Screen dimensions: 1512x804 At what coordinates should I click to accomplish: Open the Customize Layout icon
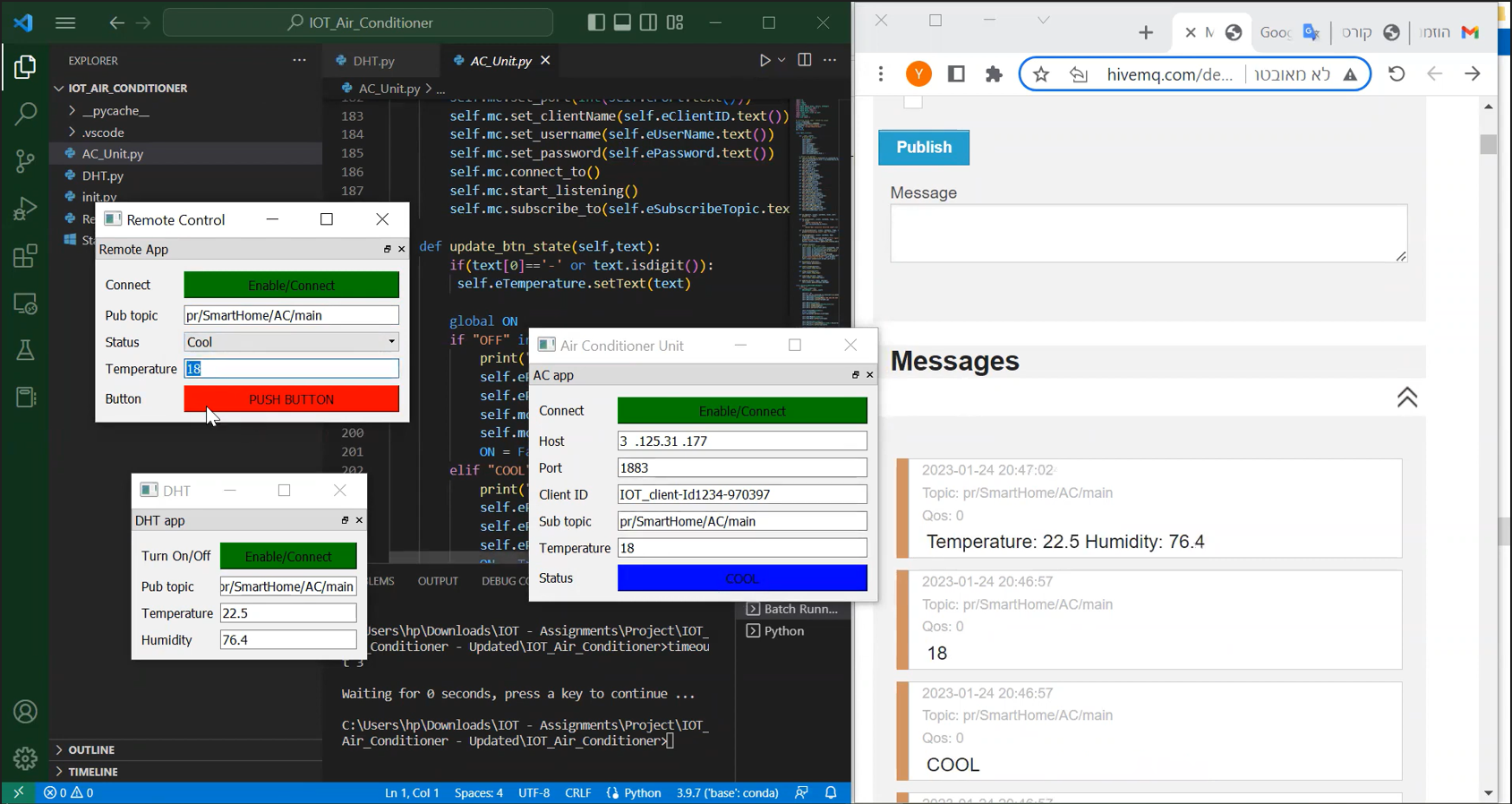click(x=675, y=22)
